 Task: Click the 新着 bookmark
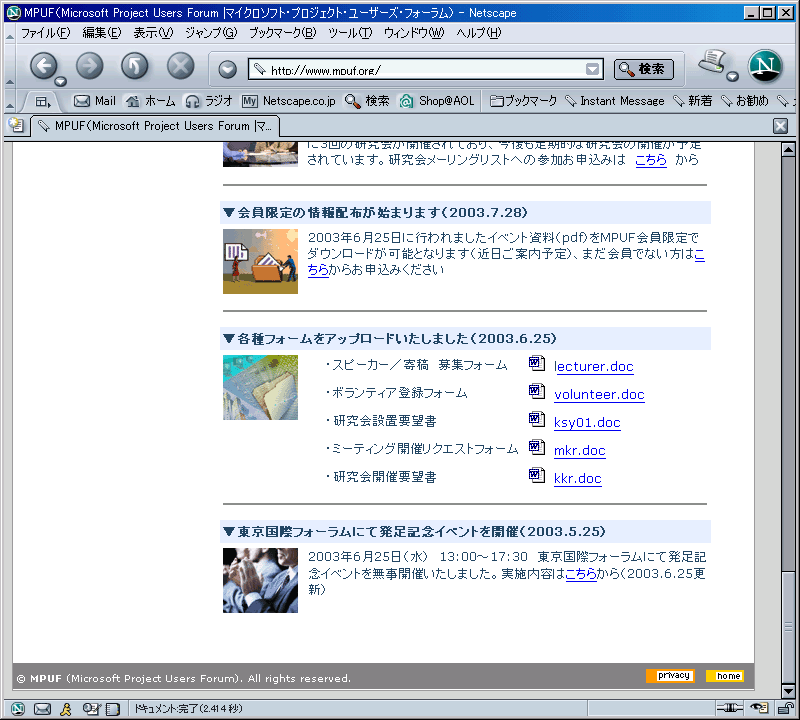click(692, 101)
